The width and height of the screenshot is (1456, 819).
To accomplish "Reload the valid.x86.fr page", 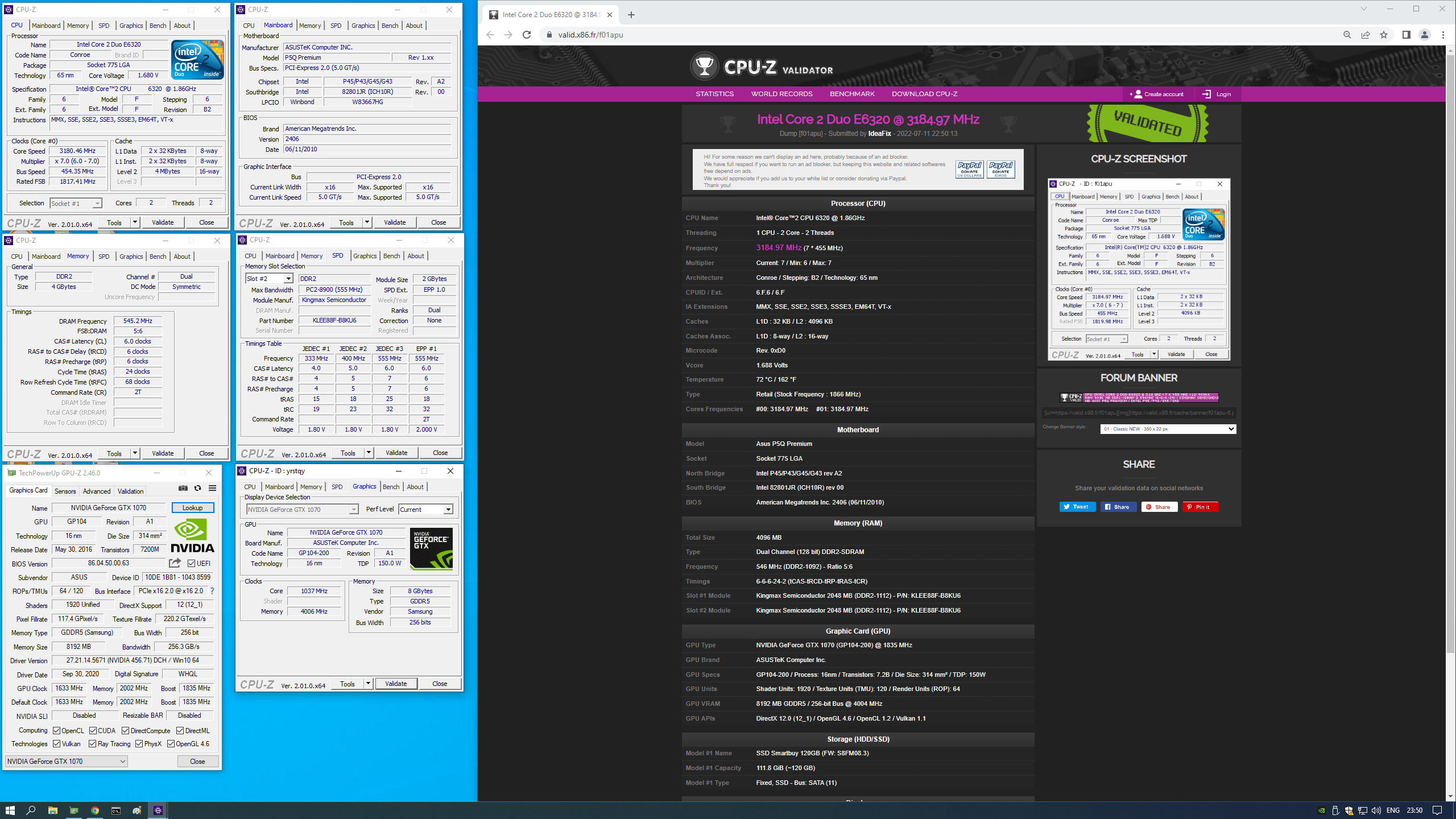I will 527,35.
